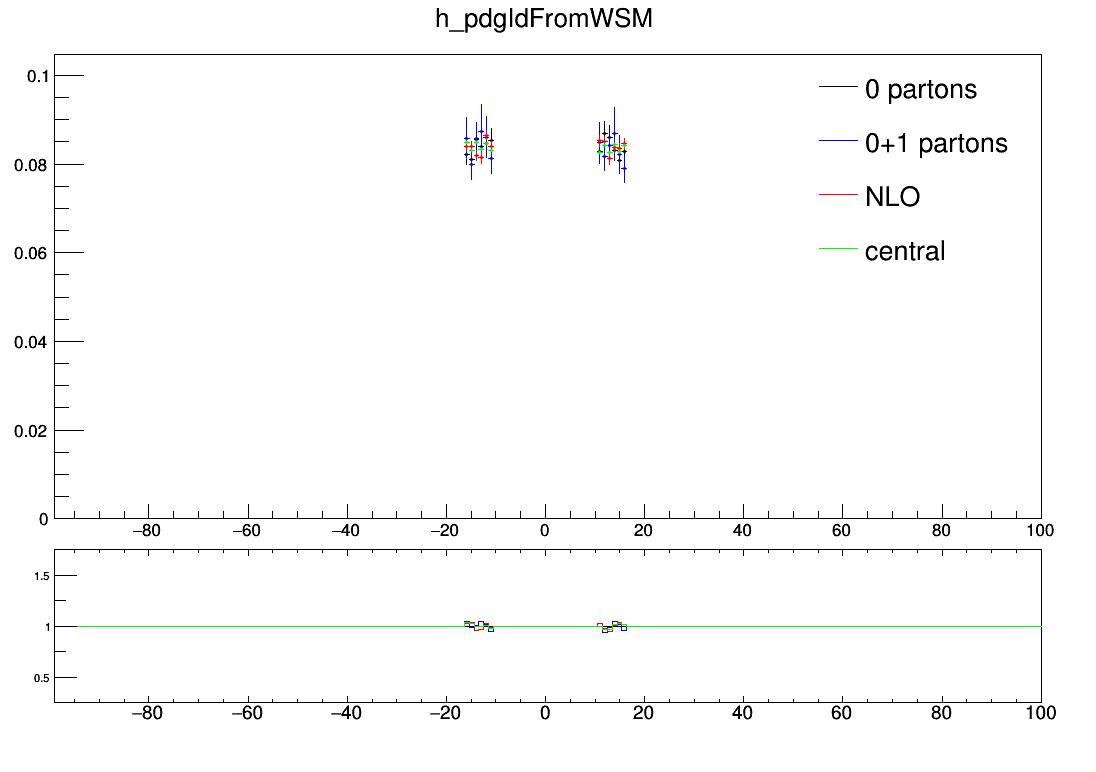Click the -40 label on the upper x-axis
This screenshot has width=1096, height=772.
click(x=345, y=531)
